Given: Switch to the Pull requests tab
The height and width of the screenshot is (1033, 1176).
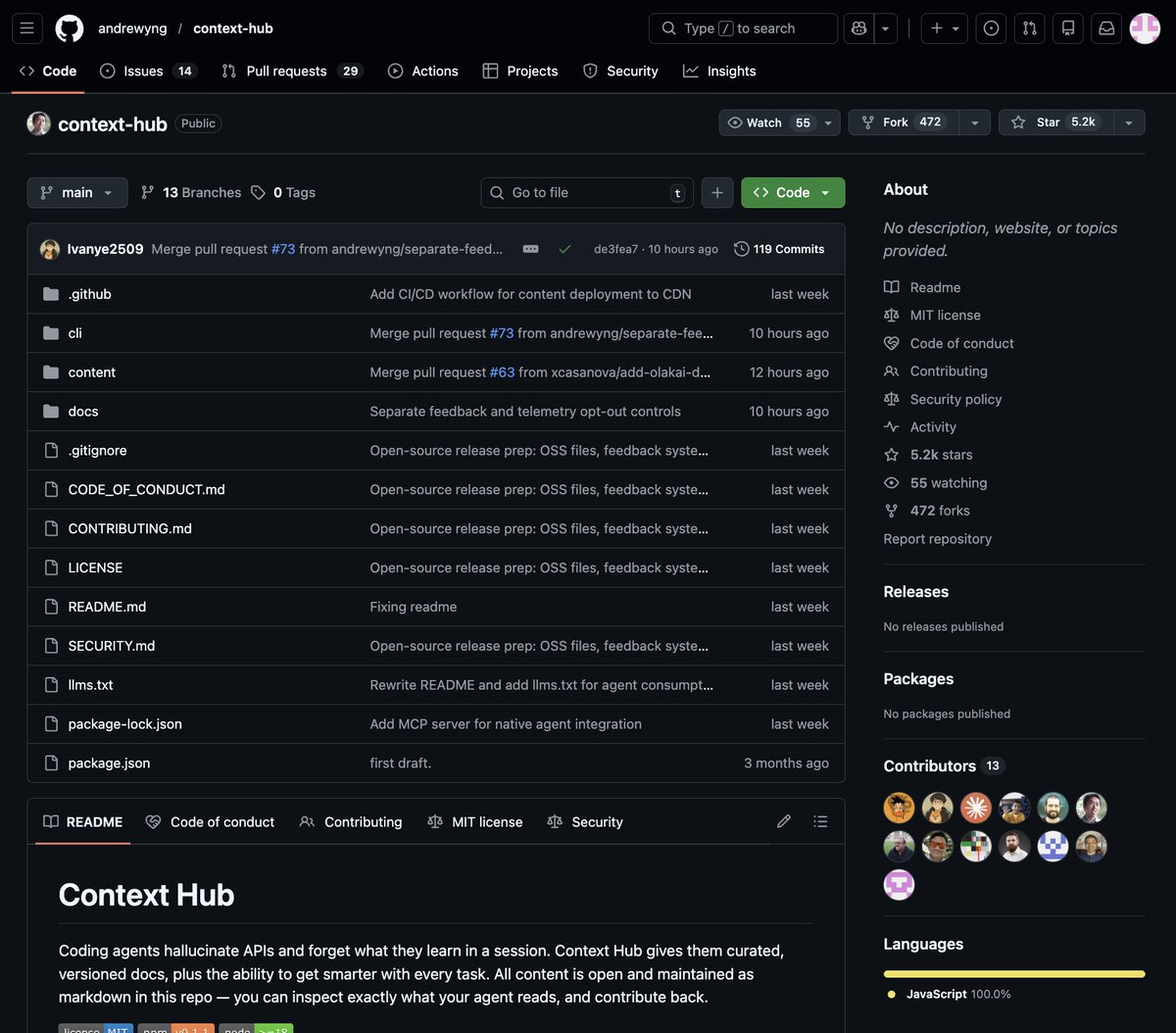Looking at the screenshot, I should click(291, 71).
